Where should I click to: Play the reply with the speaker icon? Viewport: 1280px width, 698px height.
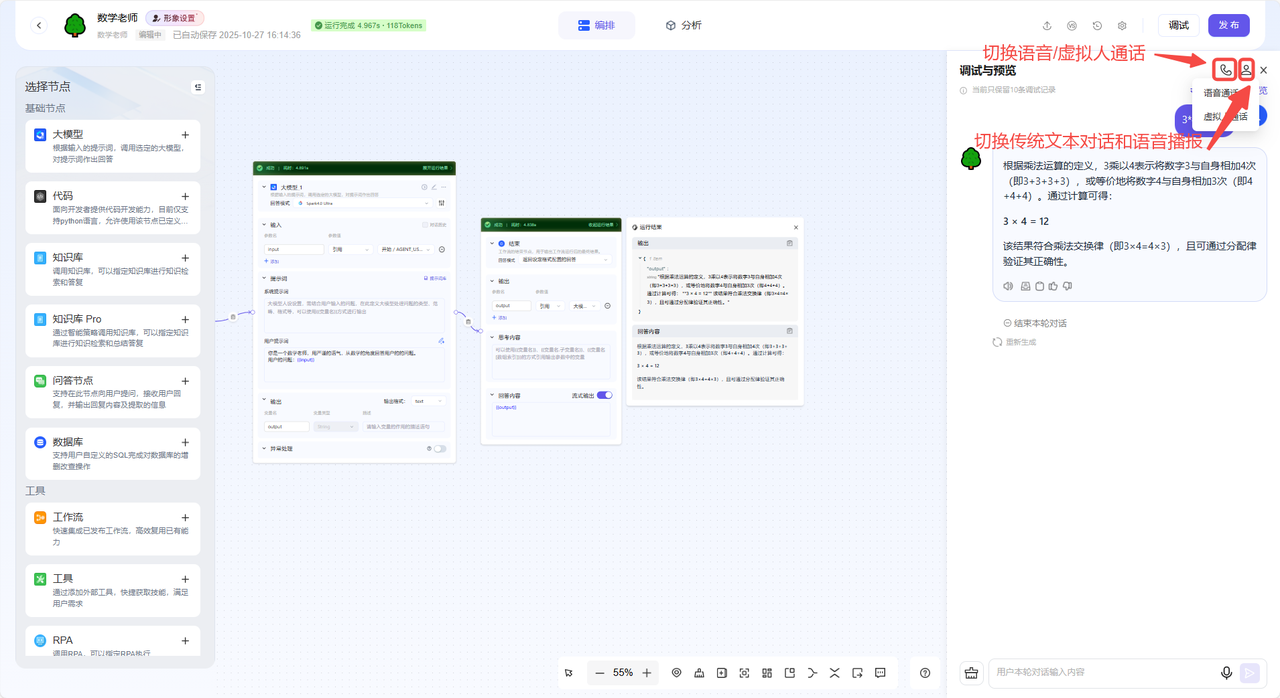(1009, 287)
